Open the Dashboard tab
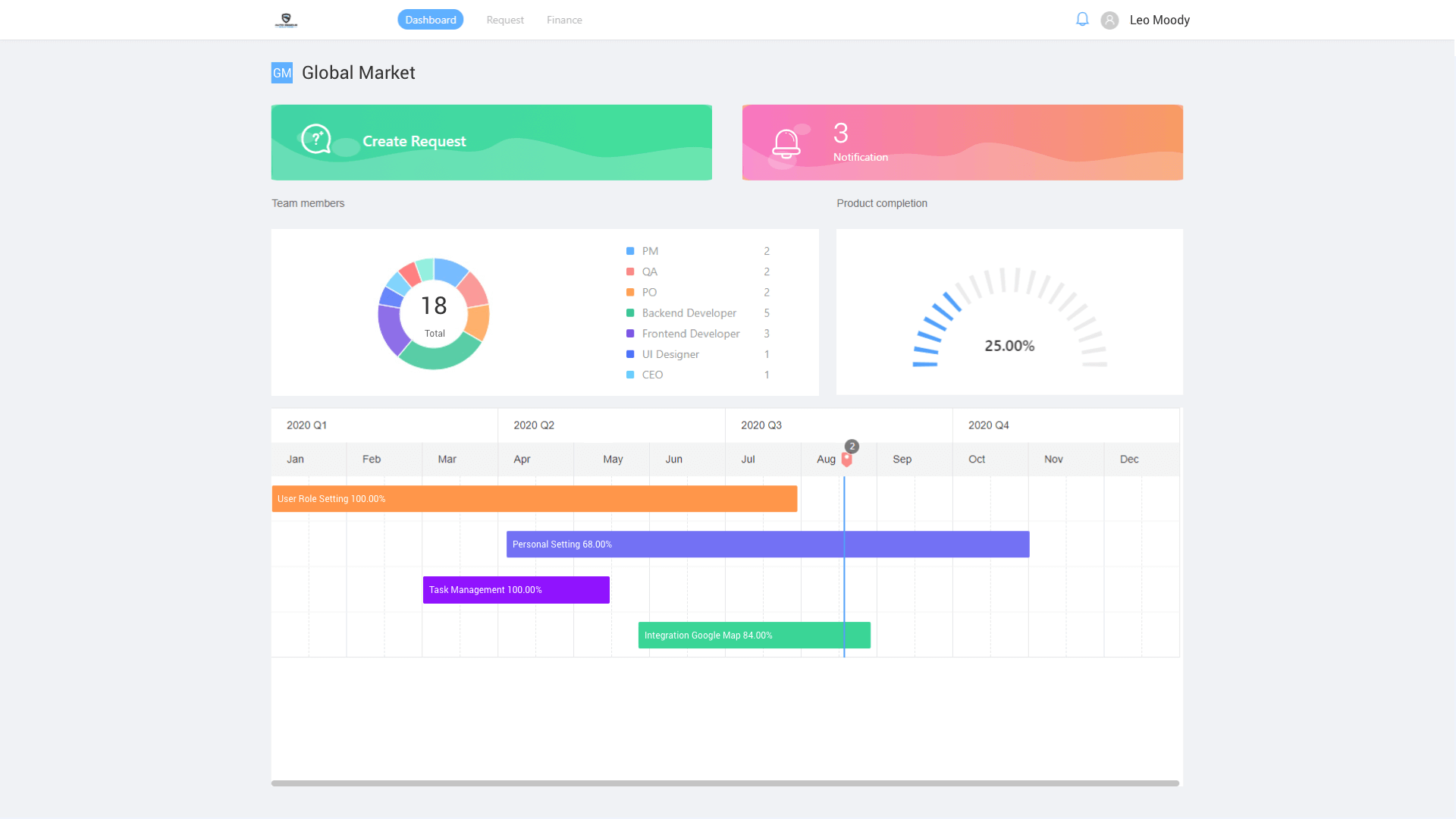The width and height of the screenshot is (1456, 819). (x=430, y=20)
